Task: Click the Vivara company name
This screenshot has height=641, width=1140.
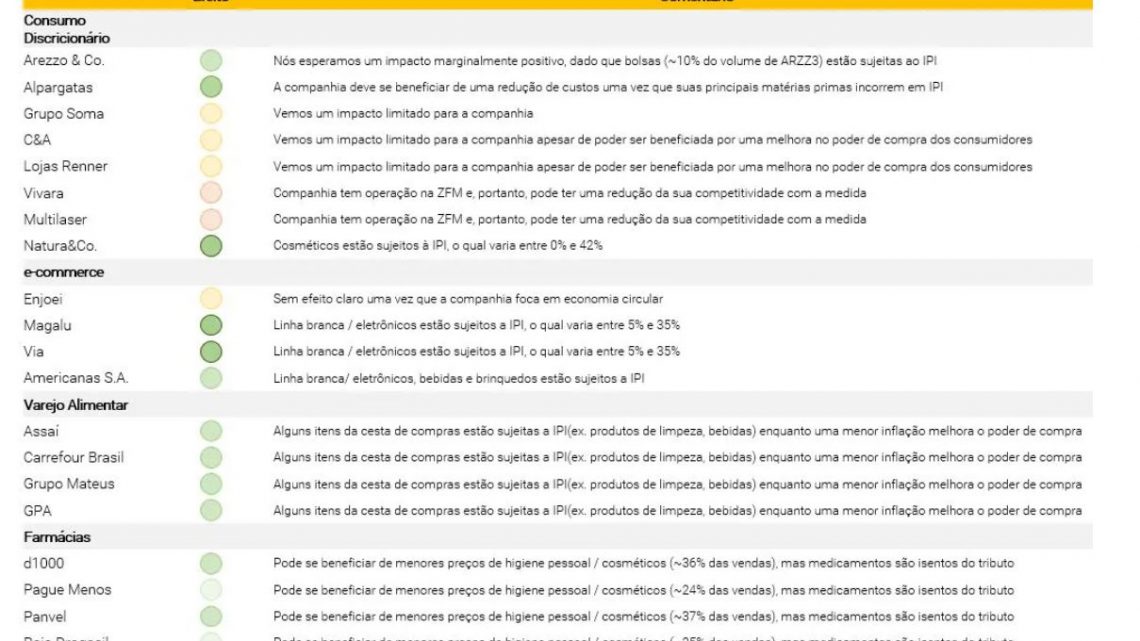Action: (43, 193)
